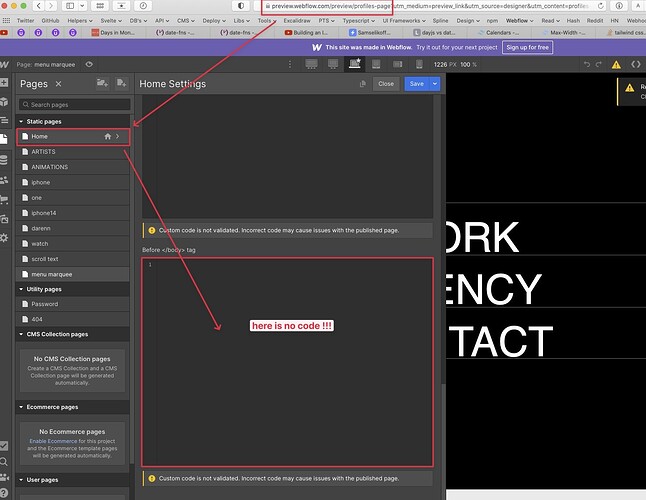Open the export code brackets icon
Screen dimensions: 646x500
pyautogui.click(x=636, y=64)
